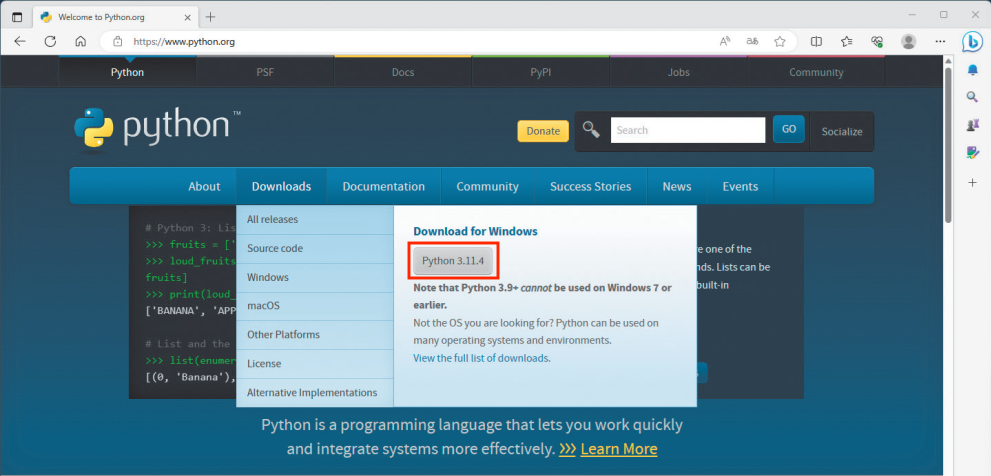The width and height of the screenshot is (991, 476).
Task: Open the Documentation navigation menu
Action: pyautogui.click(x=384, y=186)
